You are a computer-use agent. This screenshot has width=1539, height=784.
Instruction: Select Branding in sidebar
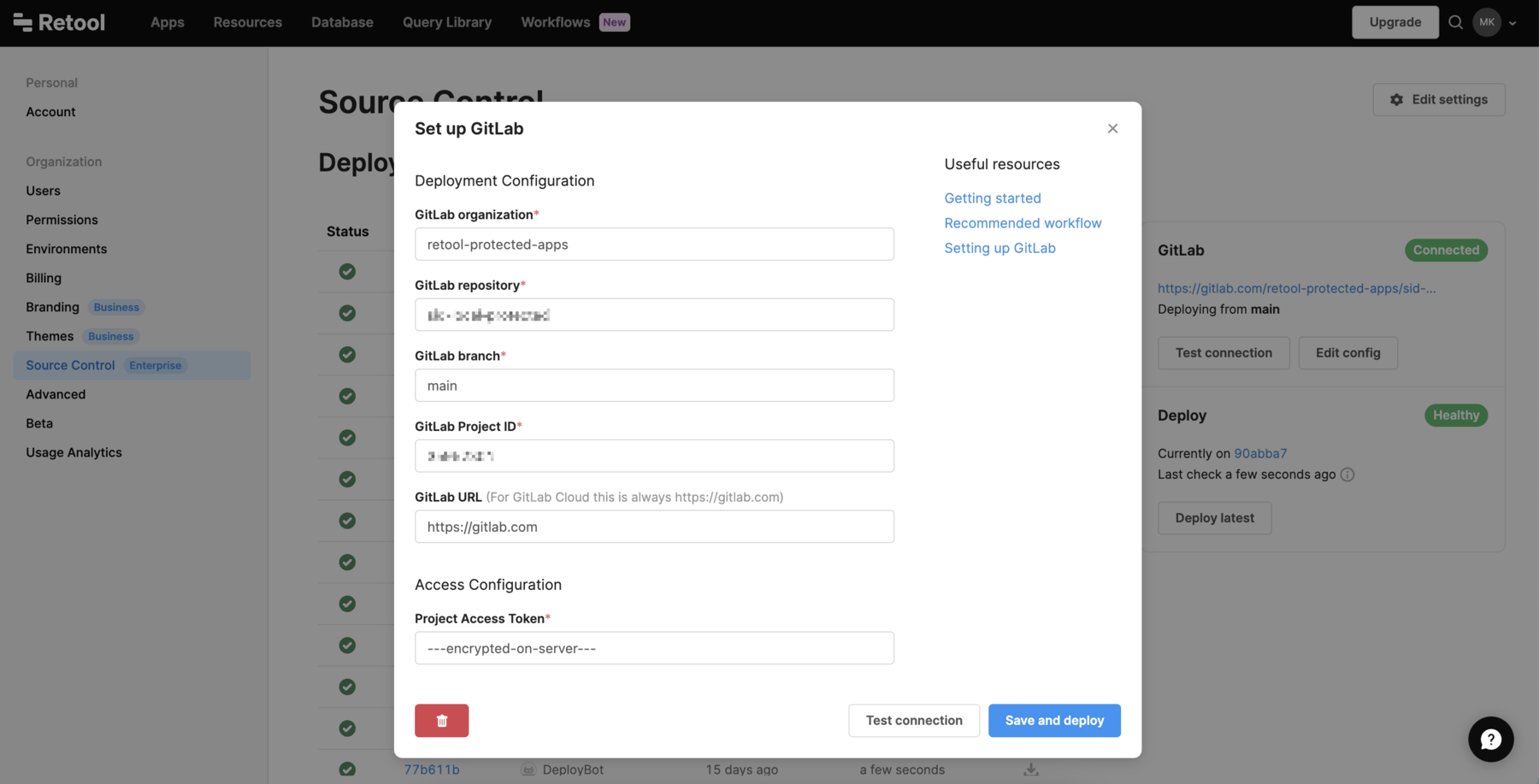click(52, 307)
